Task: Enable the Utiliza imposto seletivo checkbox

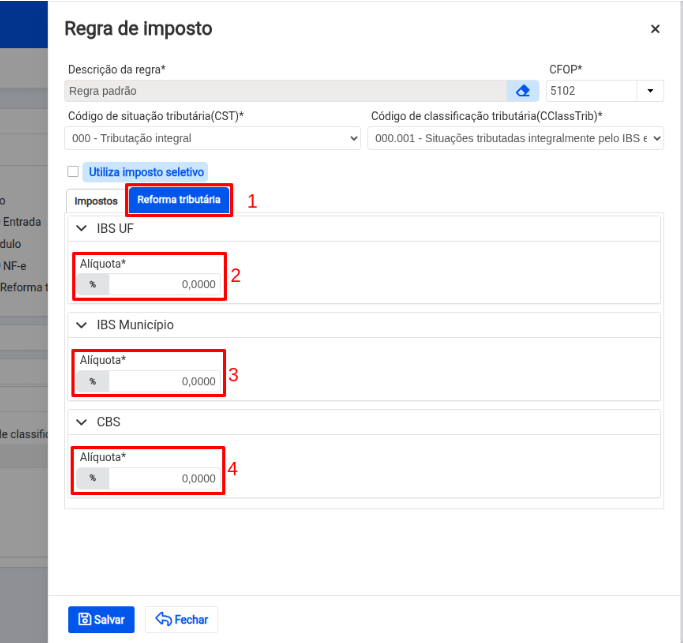Action: point(72,172)
